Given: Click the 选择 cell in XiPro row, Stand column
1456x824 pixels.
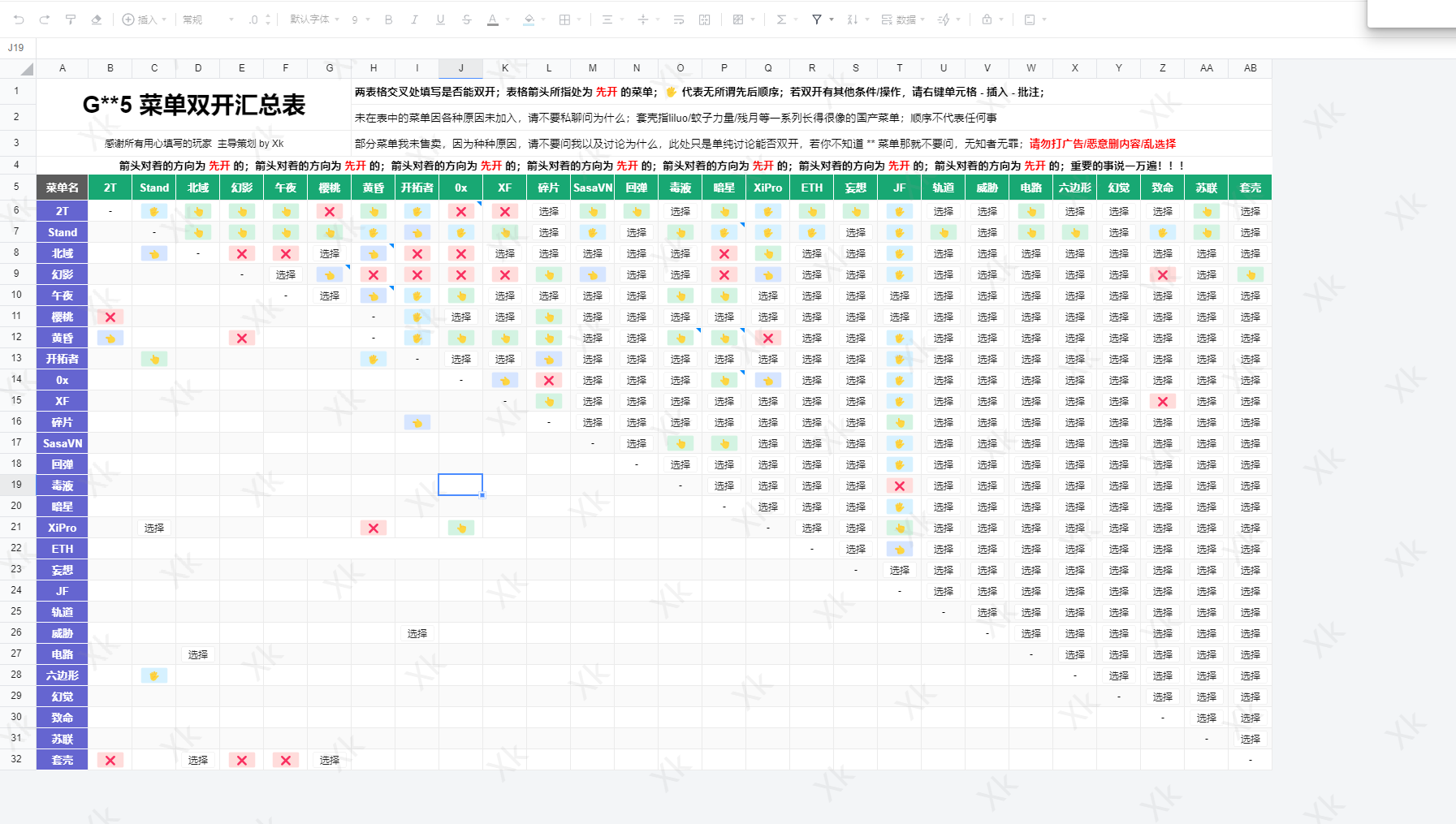Looking at the screenshot, I should 154,528.
